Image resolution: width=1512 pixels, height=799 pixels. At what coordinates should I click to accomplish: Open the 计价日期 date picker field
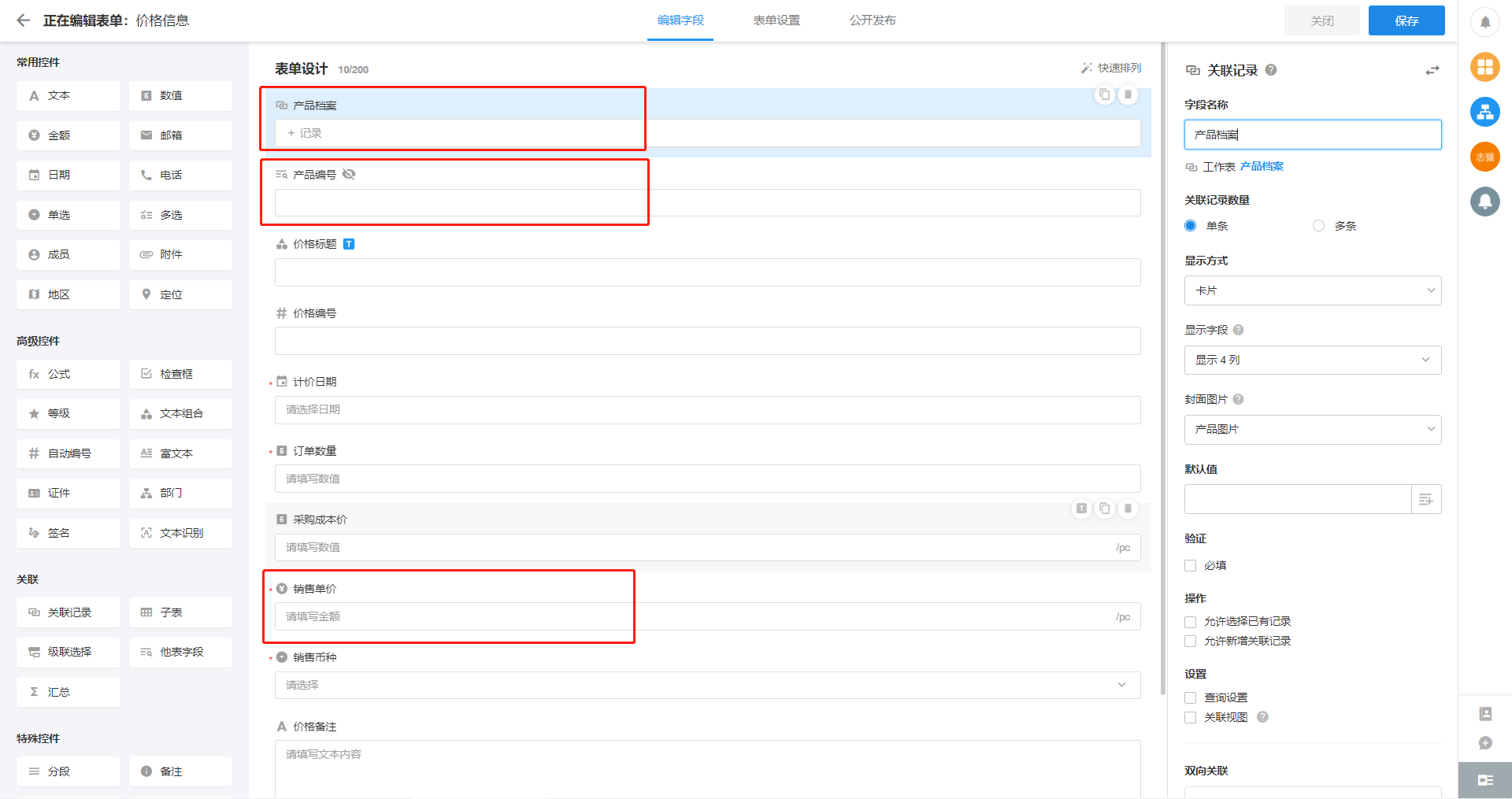[x=707, y=409]
